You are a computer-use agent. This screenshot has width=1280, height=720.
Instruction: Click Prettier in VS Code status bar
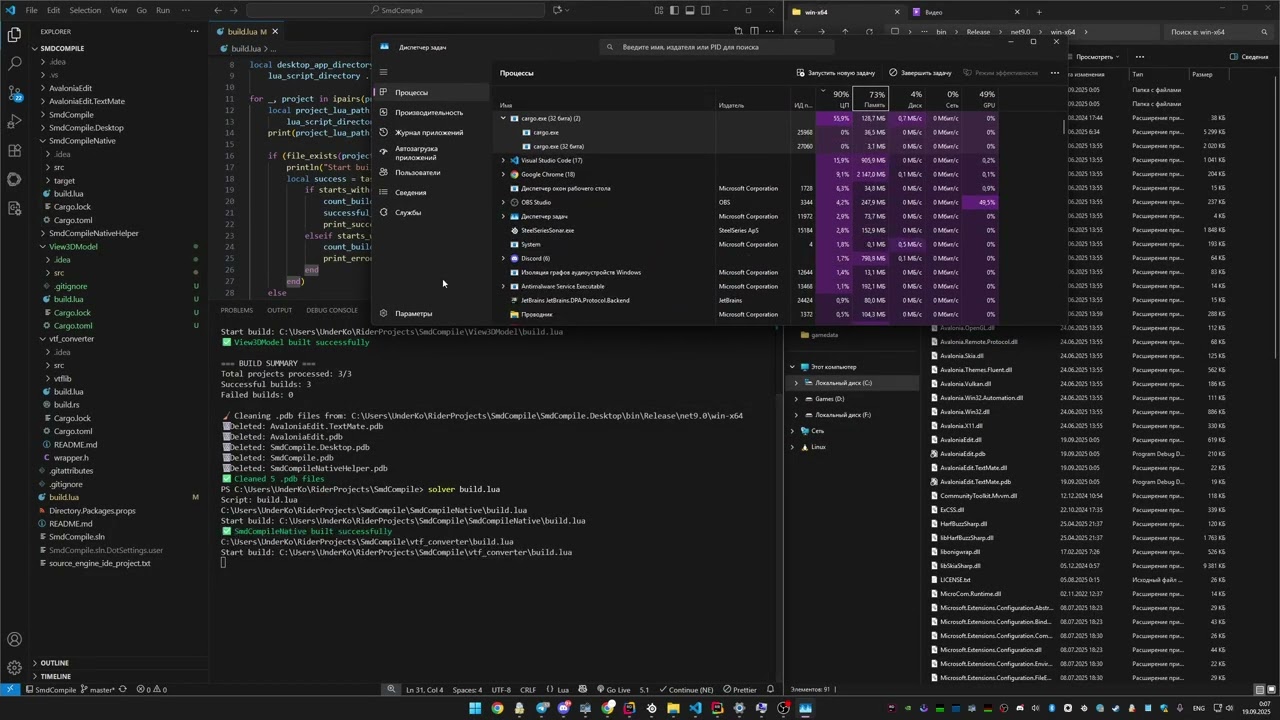(739, 690)
